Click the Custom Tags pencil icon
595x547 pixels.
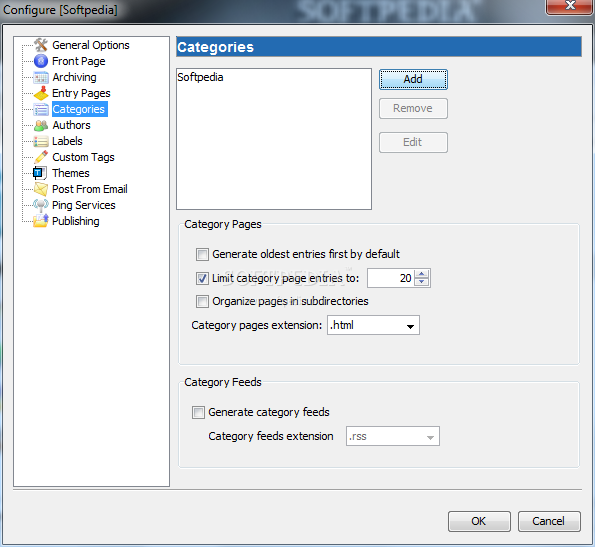[x=41, y=157]
